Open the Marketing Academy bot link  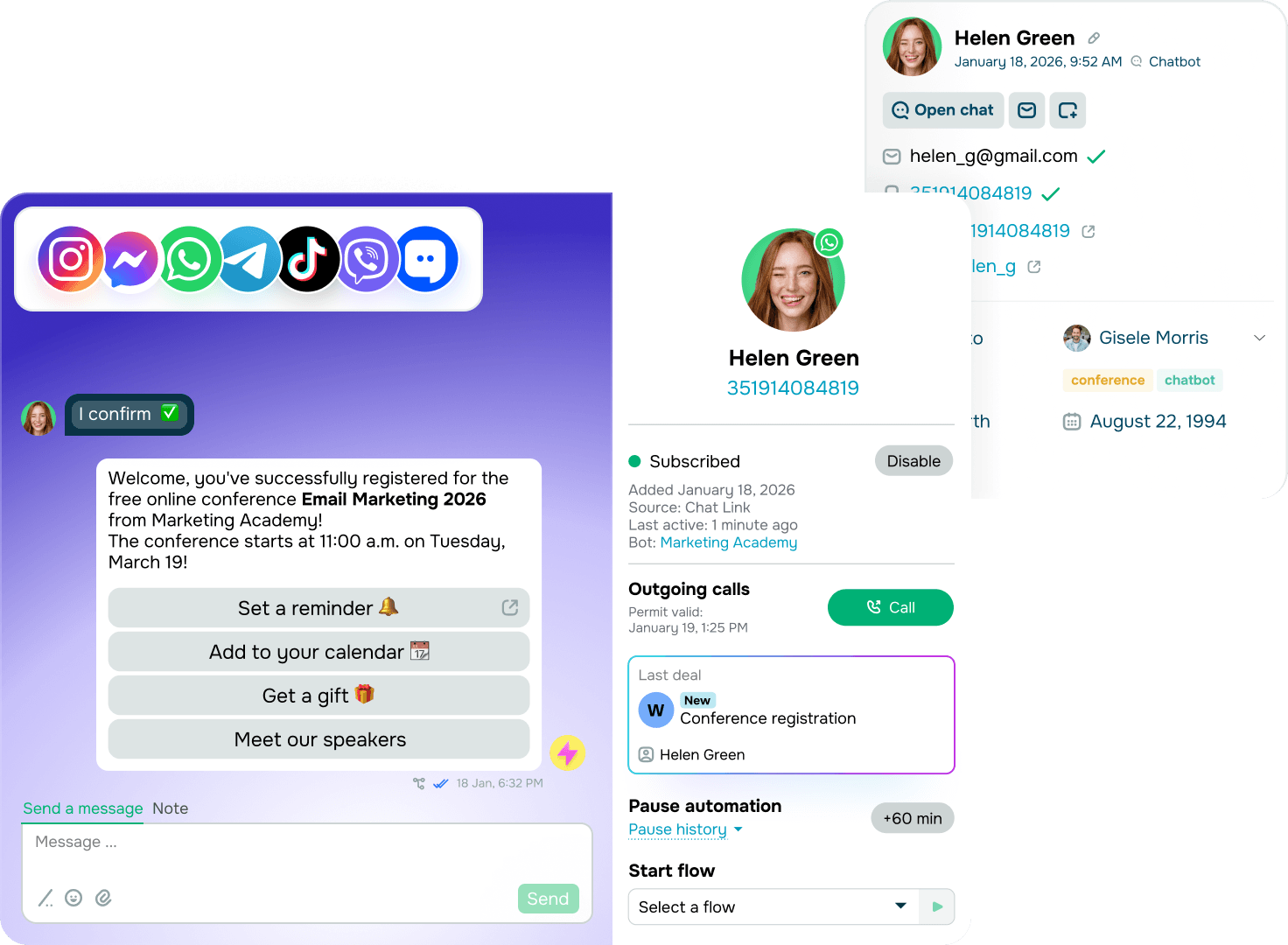coord(729,542)
